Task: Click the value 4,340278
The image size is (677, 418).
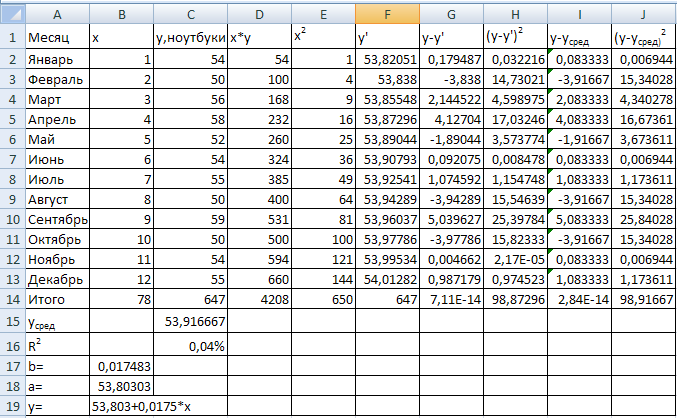Action: pos(643,99)
